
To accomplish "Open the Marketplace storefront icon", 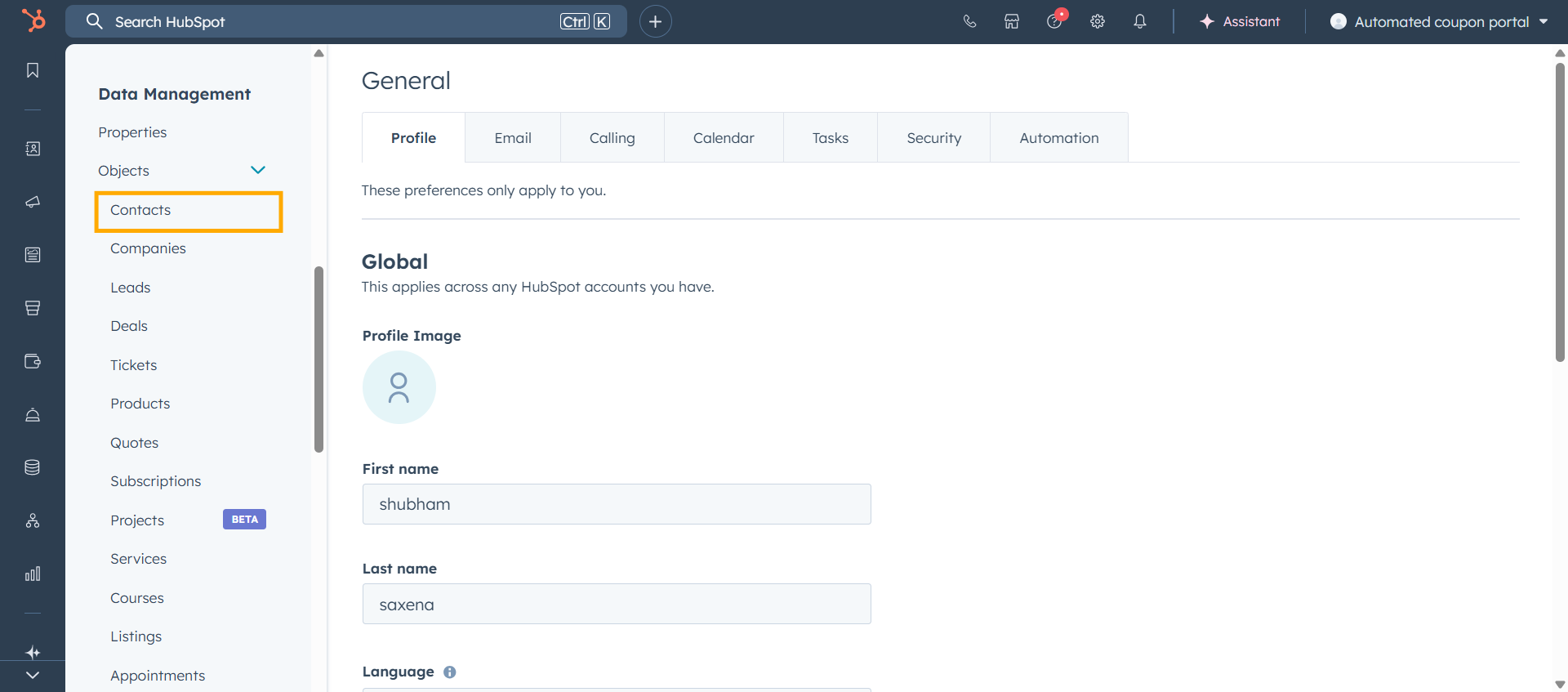I will (1012, 22).
